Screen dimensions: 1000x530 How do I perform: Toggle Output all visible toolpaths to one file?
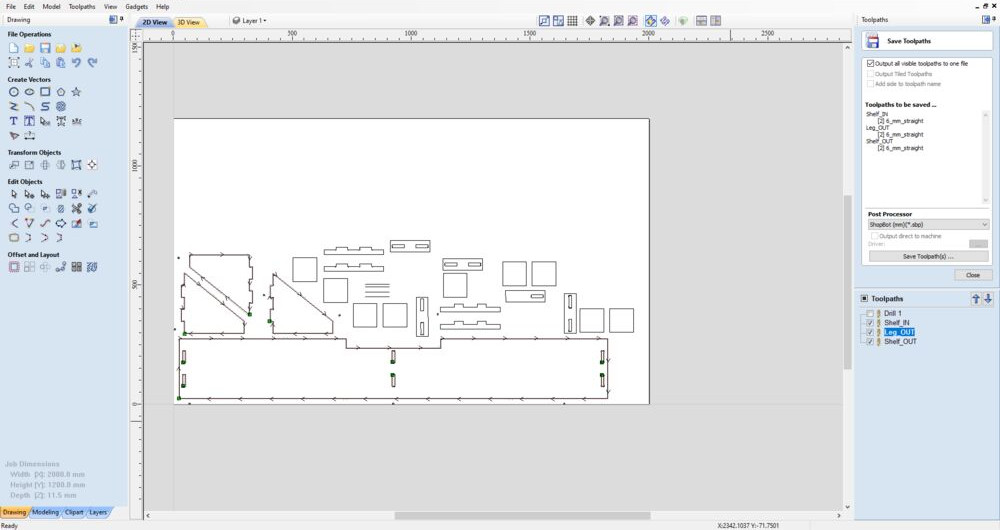point(871,64)
